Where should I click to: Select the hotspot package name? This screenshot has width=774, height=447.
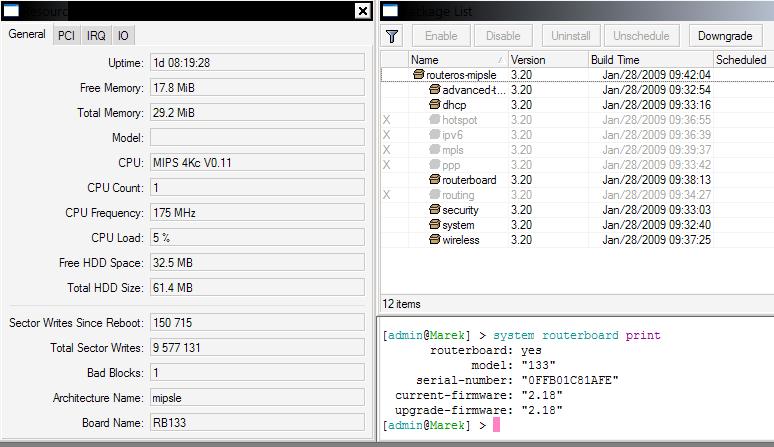[x=460, y=120]
